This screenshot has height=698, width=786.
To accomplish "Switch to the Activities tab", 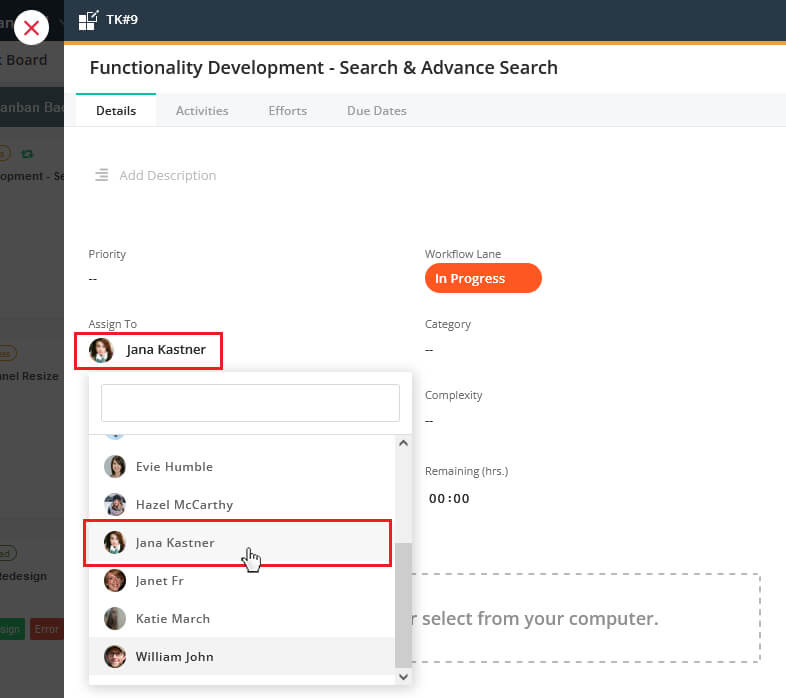I will tap(202, 111).
